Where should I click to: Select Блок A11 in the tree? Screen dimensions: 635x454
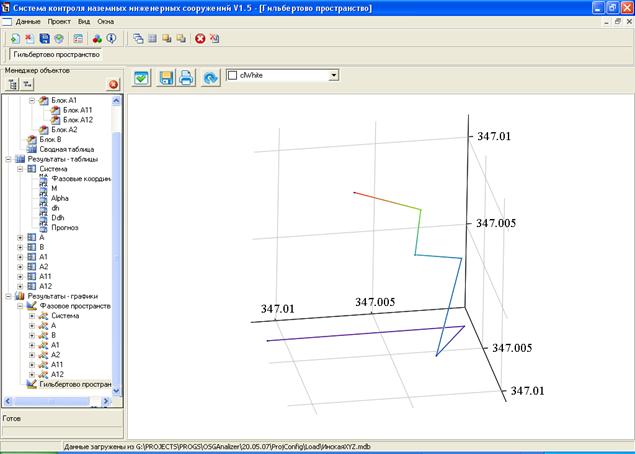[x=77, y=110]
